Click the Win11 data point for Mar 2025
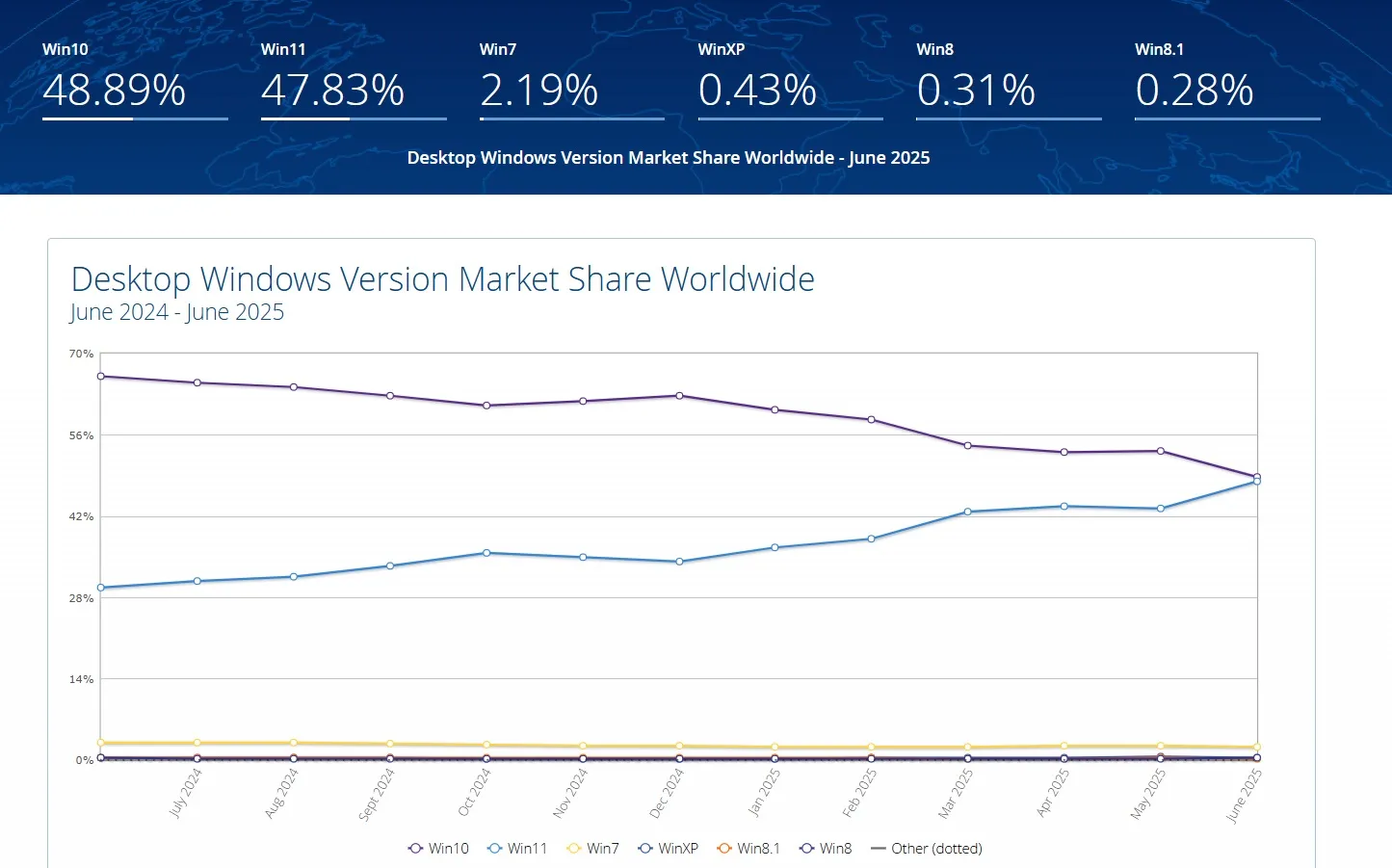 pos(968,513)
